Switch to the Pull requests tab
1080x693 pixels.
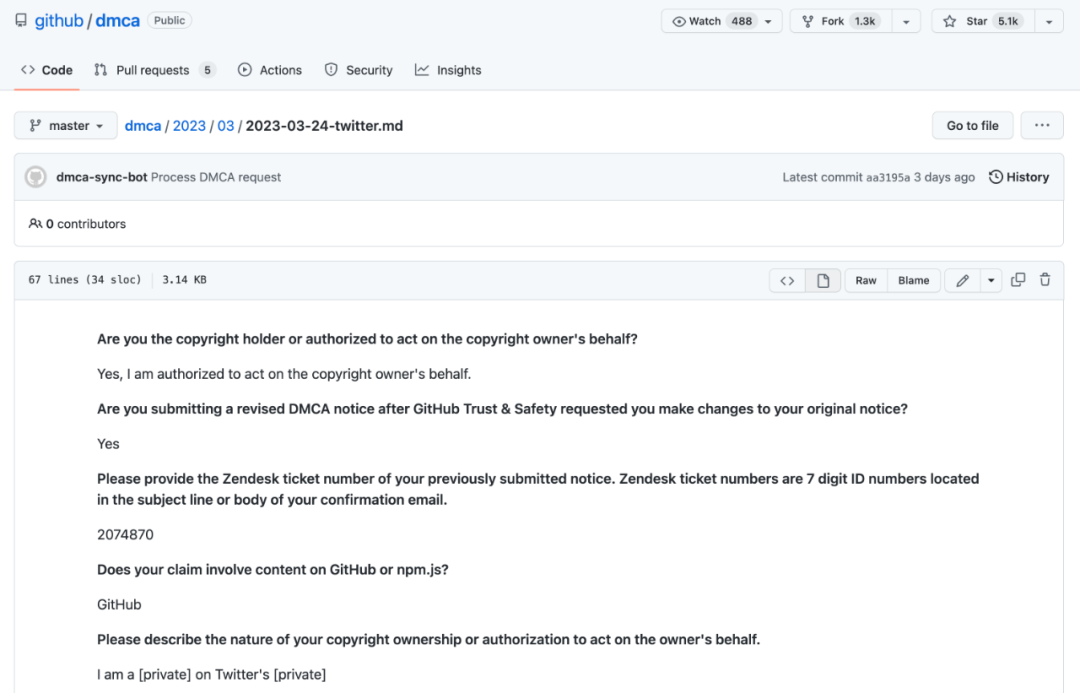click(154, 70)
